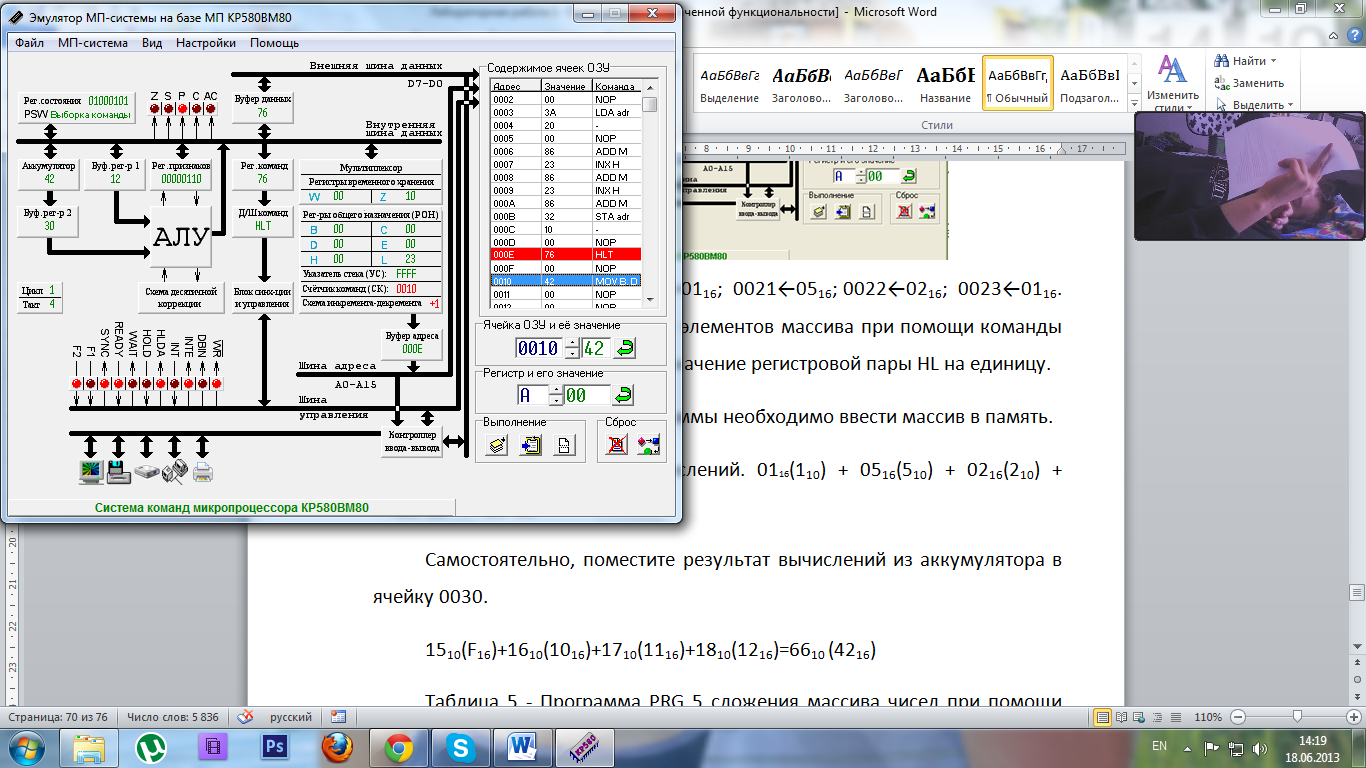
Task: Open МП-система menu
Action: 93,43
